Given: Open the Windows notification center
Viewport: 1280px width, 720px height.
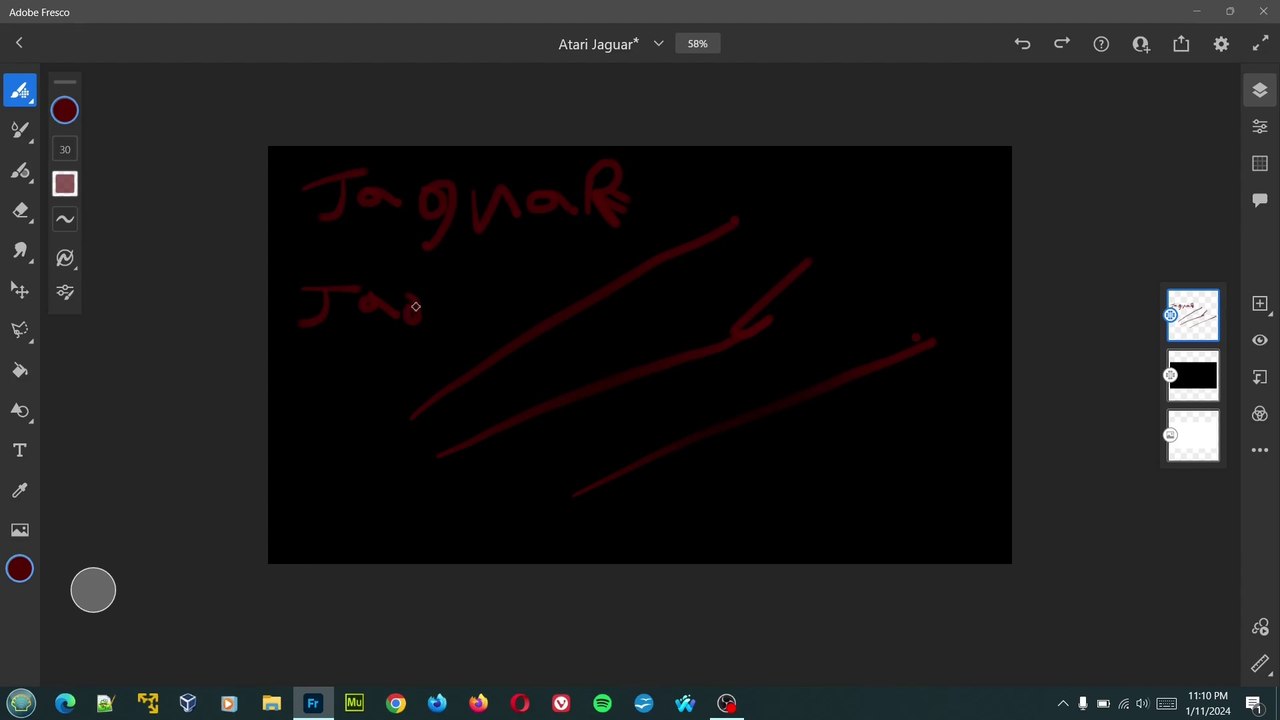Looking at the screenshot, I should (x=1253, y=703).
